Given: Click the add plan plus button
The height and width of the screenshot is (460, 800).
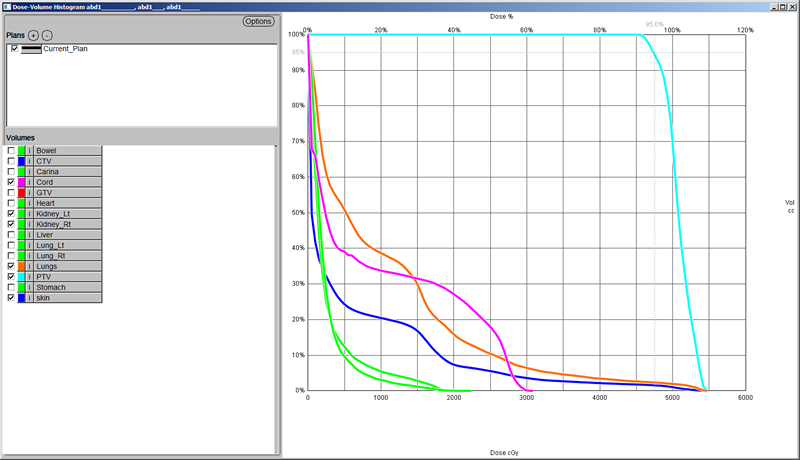Looking at the screenshot, I should (34, 35).
